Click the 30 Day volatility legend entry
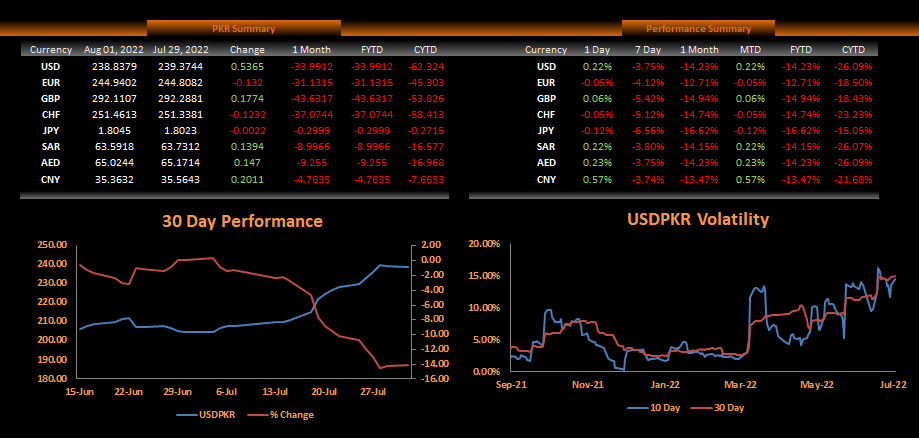 (717, 408)
